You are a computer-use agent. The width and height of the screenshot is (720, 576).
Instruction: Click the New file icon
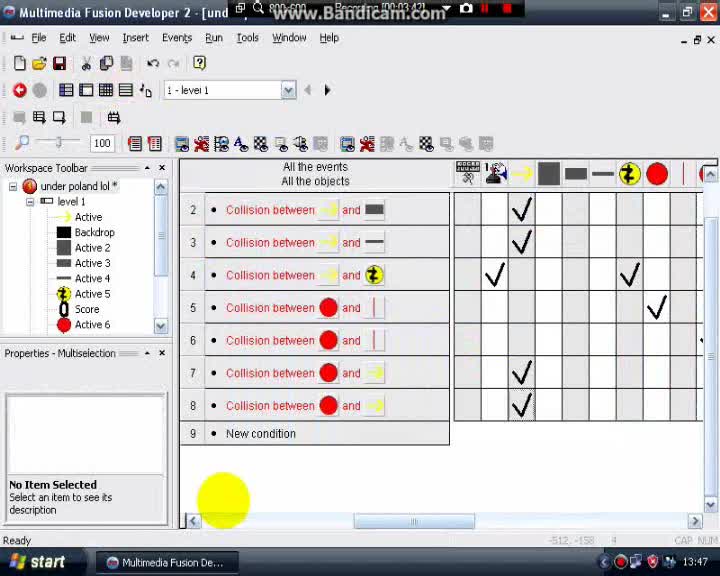pyautogui.click(x=19, y=63)
